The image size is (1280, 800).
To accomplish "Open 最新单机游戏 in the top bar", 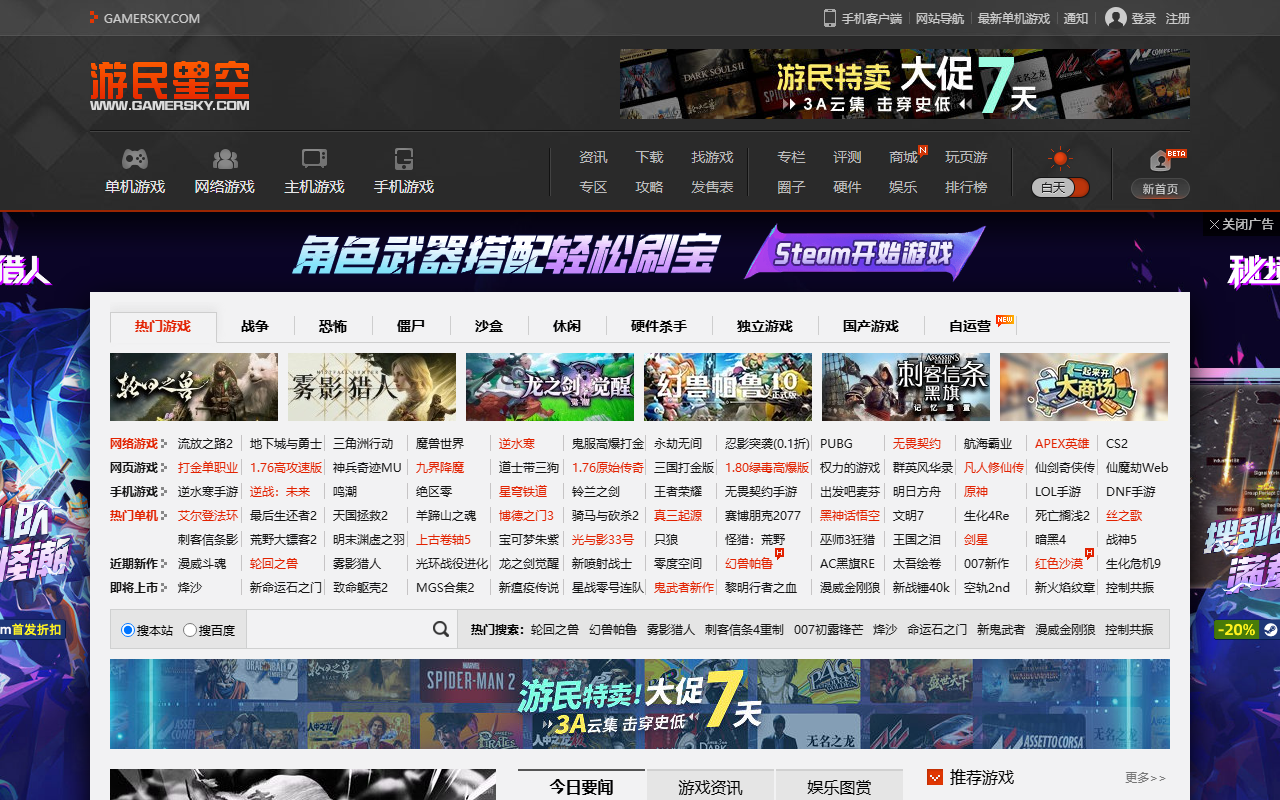I will [1014, 18].
